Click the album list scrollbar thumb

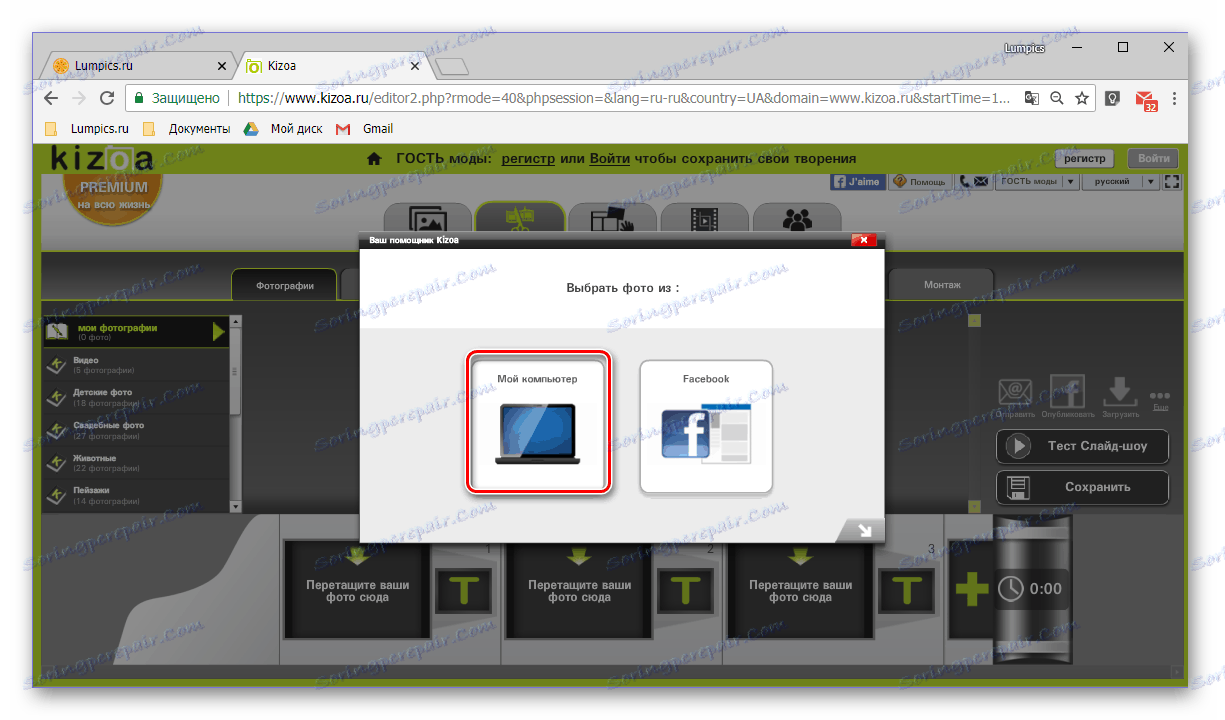236,372
